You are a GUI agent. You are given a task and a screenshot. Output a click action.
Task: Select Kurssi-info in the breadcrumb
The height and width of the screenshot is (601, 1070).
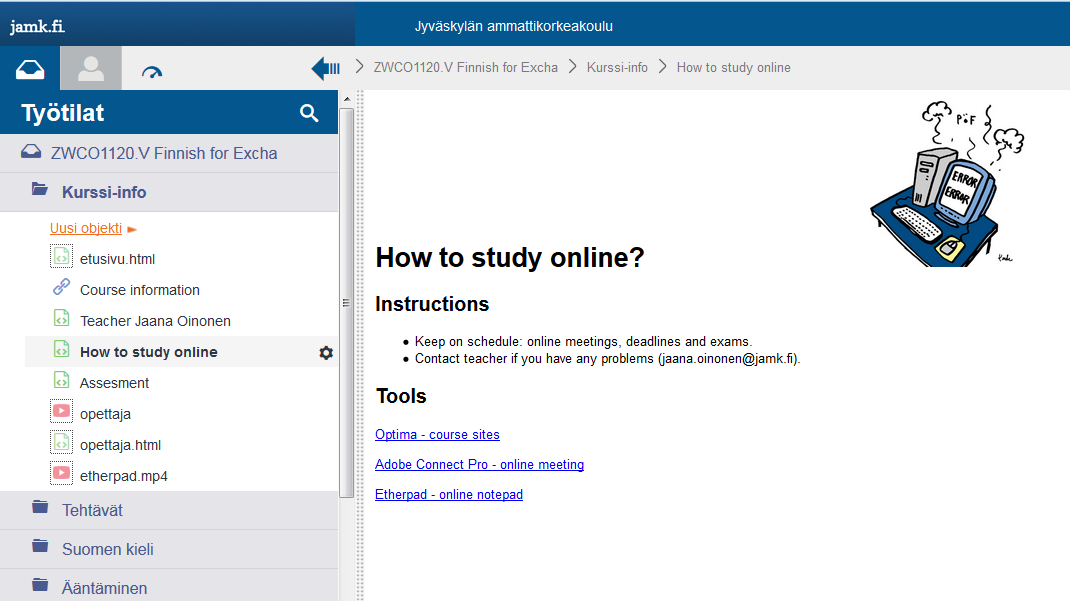[617, 68]
